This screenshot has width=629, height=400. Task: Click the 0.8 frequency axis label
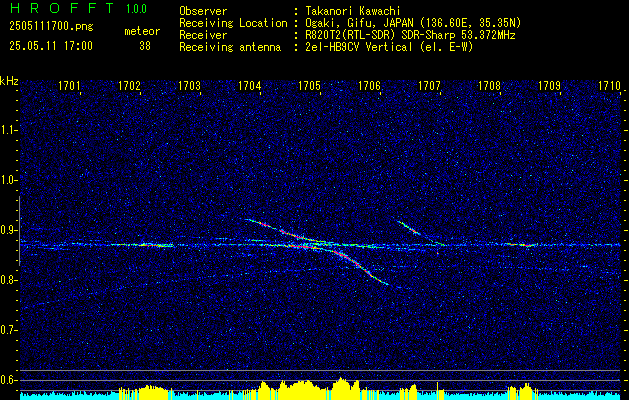(x=8, y=280)
